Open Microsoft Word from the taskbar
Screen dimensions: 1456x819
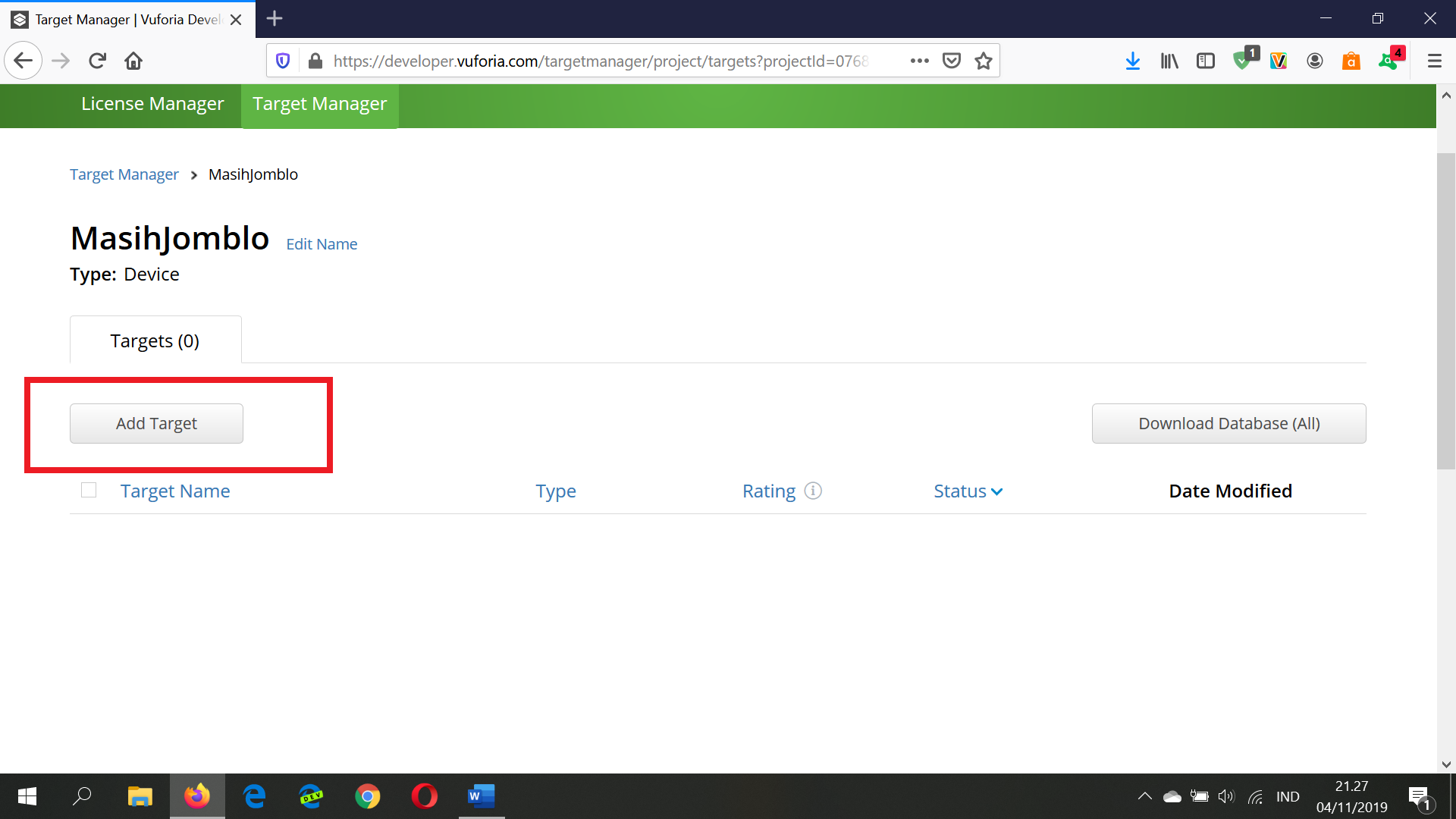[x=481, y=796]
